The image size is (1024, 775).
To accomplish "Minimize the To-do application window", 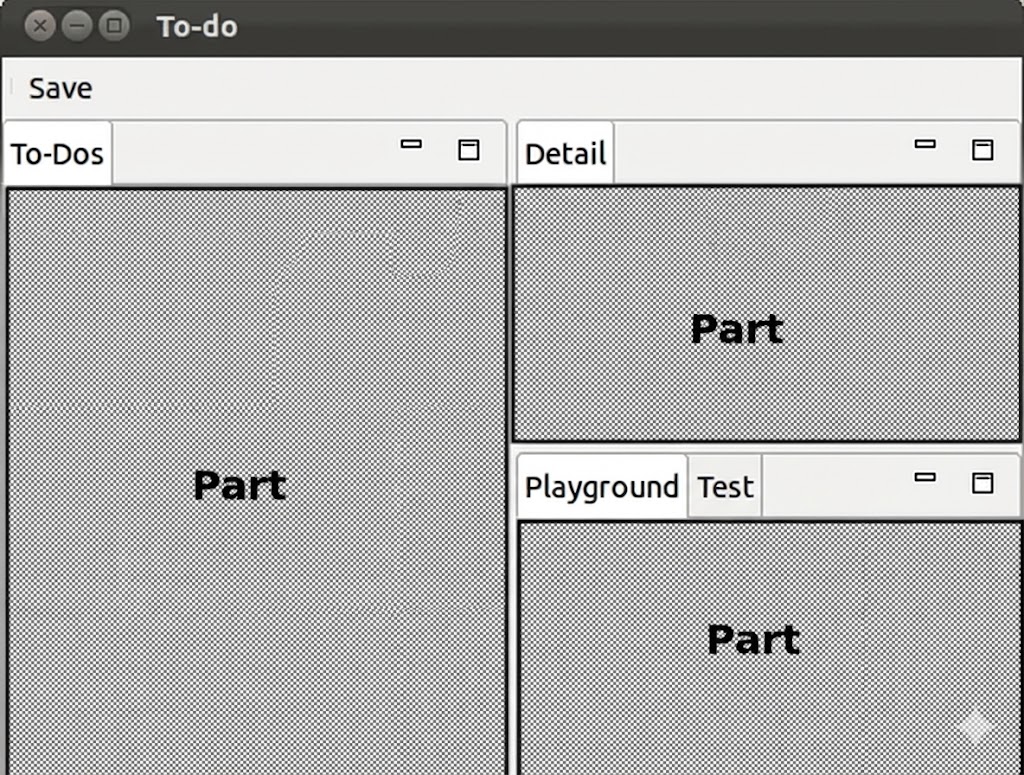I will tap(77, 26).
